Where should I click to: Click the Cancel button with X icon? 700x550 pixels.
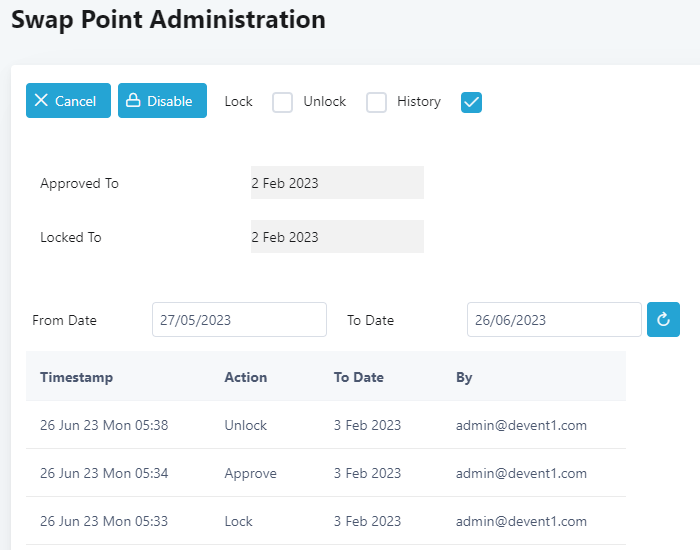[68, 101]
